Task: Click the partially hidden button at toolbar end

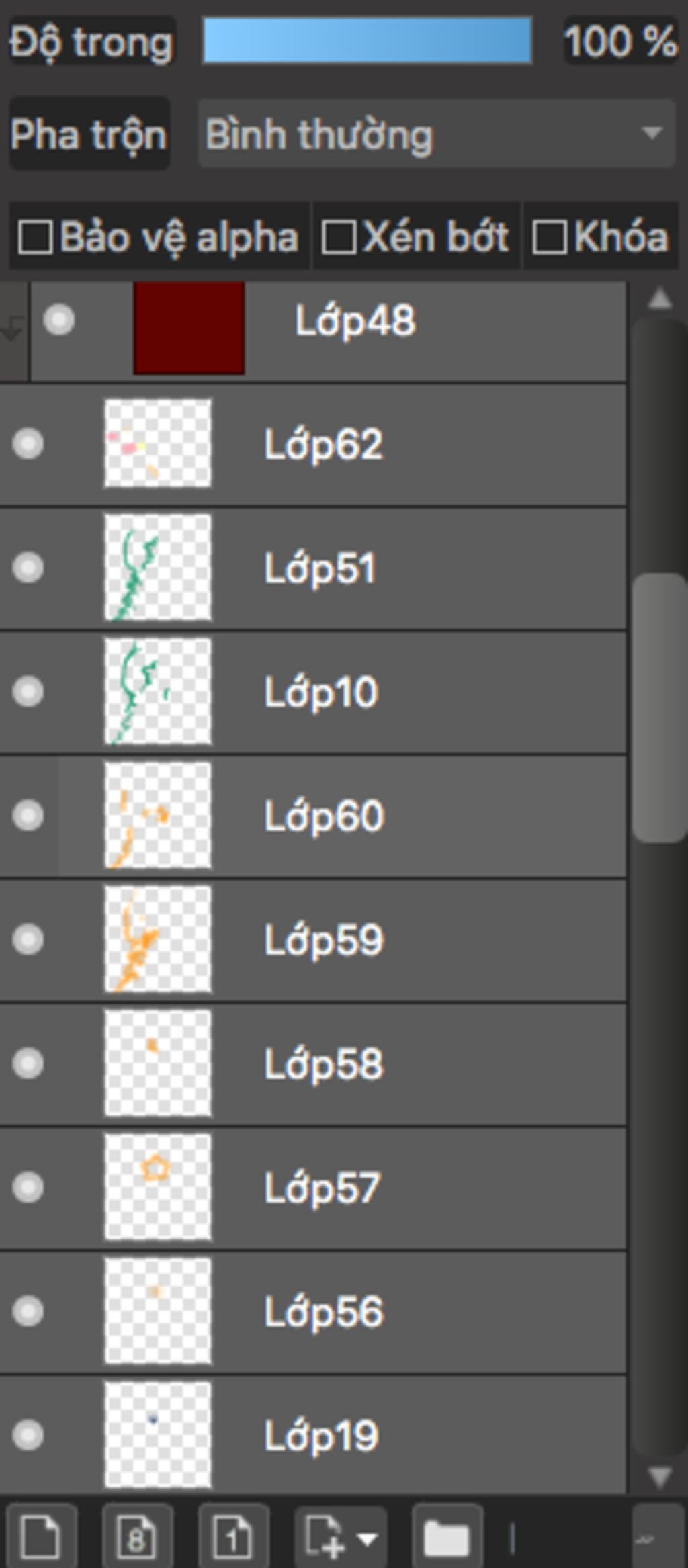Action: tap(658, 1536)
